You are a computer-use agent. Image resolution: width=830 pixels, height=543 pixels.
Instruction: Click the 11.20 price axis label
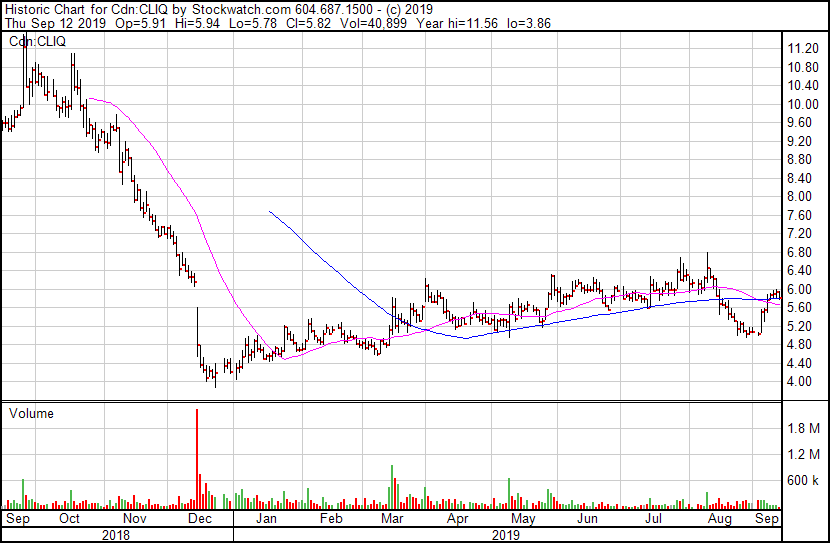click(803, 49)
